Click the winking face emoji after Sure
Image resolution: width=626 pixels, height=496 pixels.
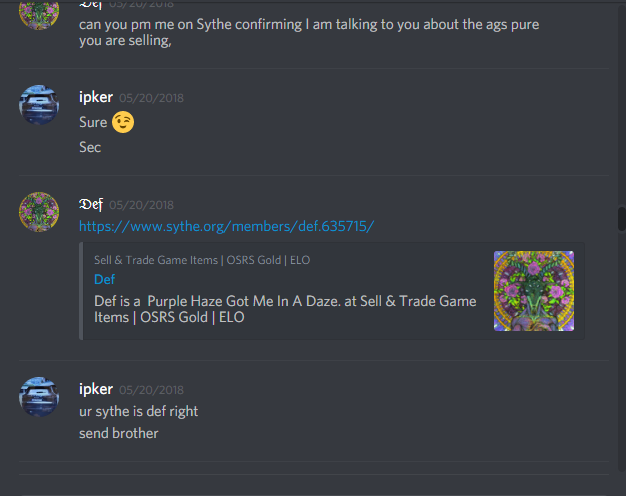pyautogui.click(x=123, y=122)
